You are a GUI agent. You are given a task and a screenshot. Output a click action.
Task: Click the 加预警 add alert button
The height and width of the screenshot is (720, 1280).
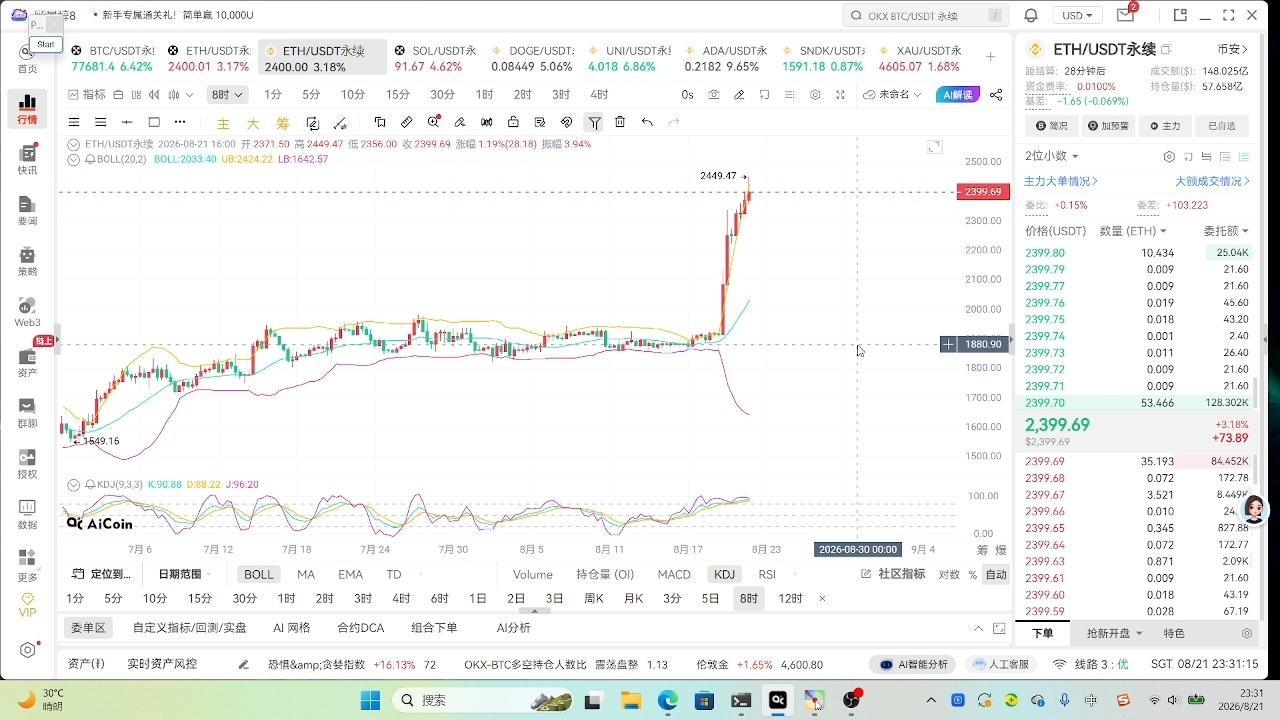pyautogui.click(x=1108, y=126)
